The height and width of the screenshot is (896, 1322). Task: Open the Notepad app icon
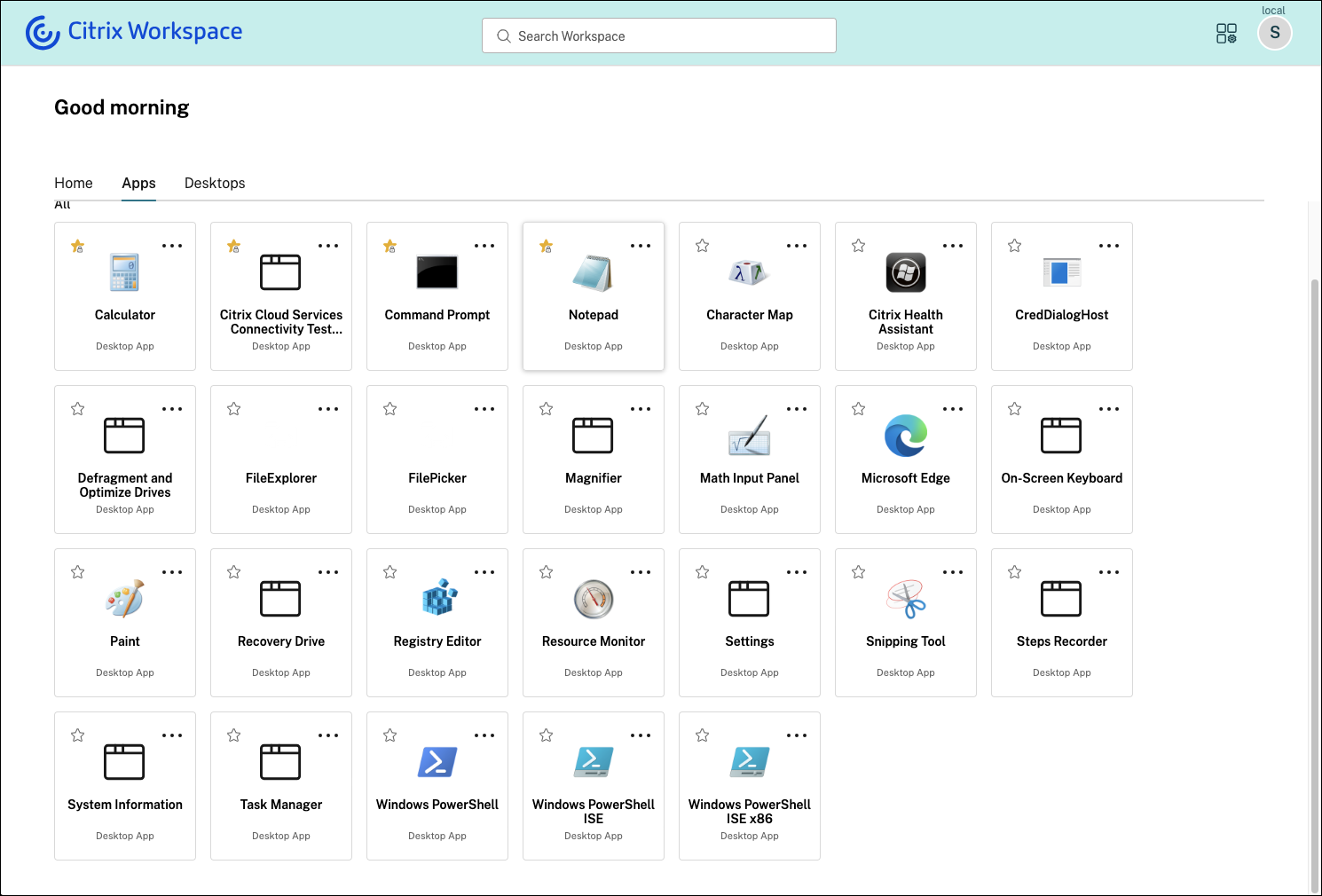click(x=593, y=272)
